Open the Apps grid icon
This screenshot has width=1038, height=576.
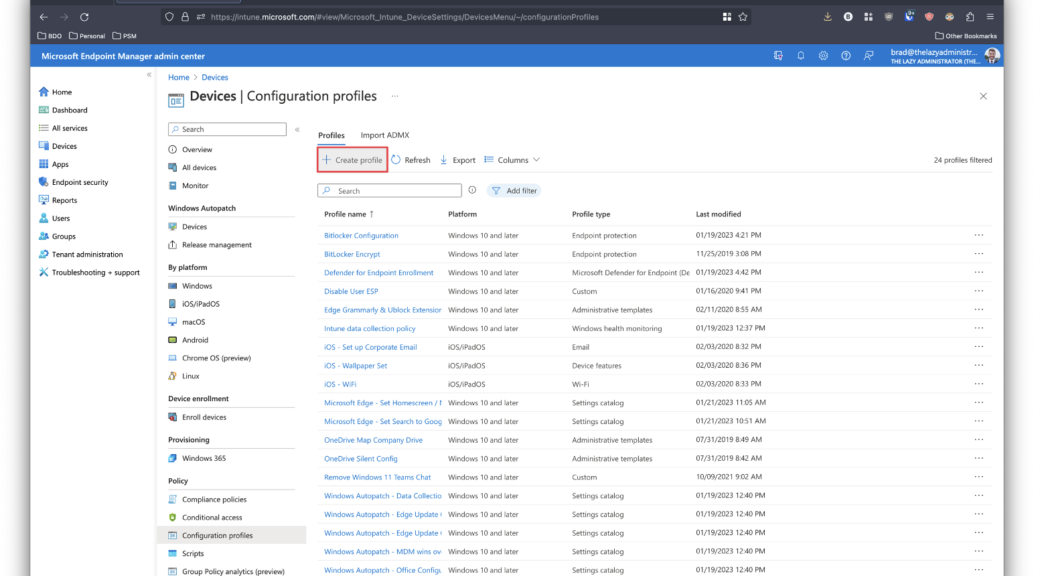[44, 164]
